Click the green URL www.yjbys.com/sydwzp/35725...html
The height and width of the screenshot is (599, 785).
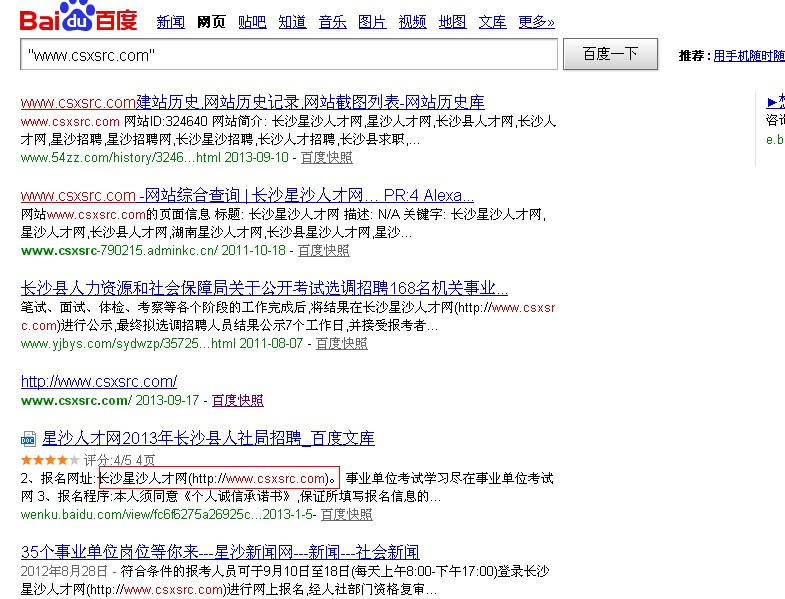[x=128, y=344]
